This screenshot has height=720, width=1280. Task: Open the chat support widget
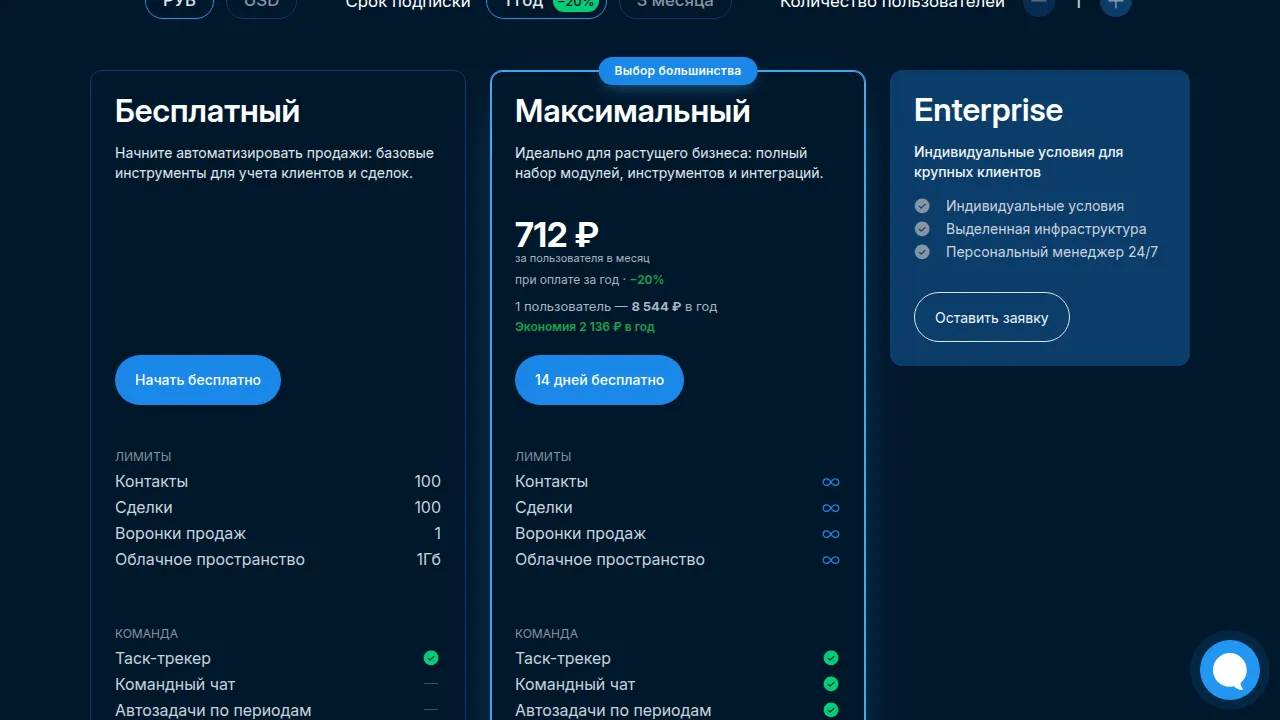1229,670
